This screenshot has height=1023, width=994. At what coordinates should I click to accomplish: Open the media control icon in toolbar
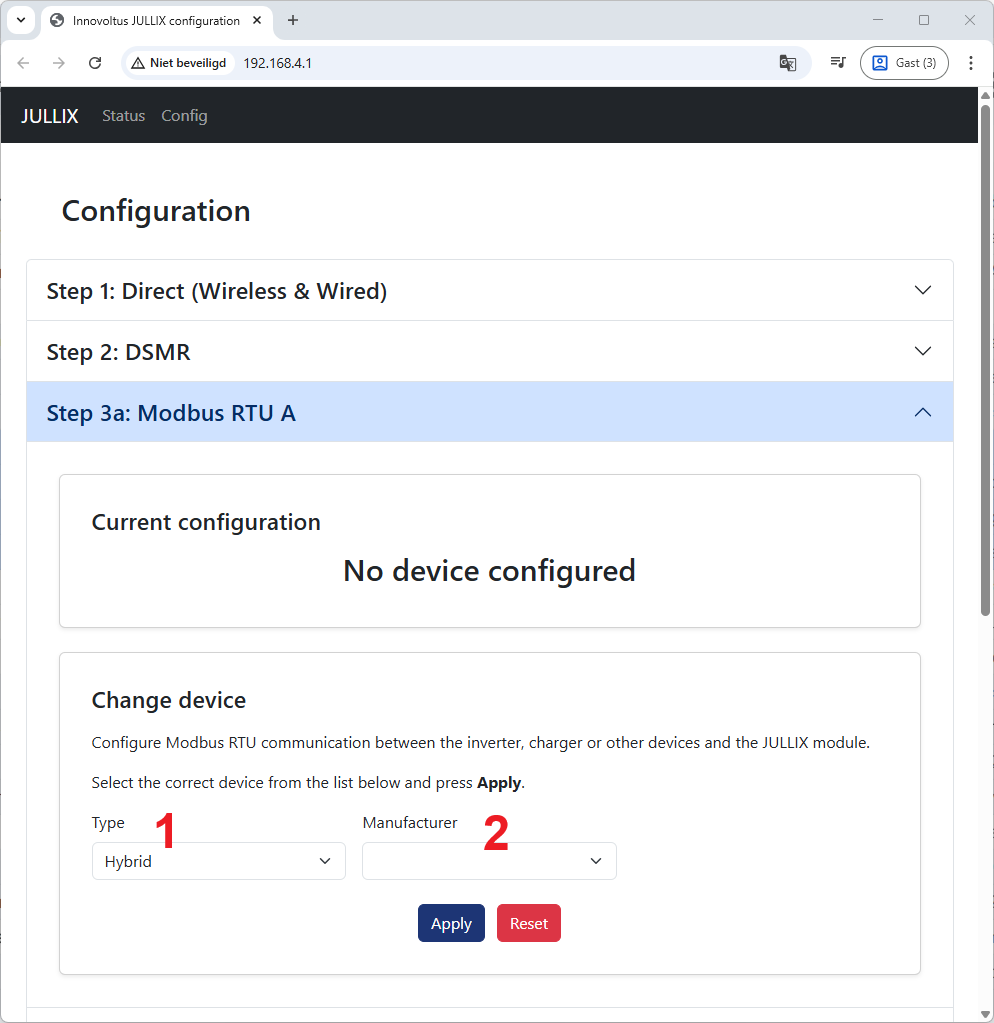pyautogui.click(x=837, y=63)
